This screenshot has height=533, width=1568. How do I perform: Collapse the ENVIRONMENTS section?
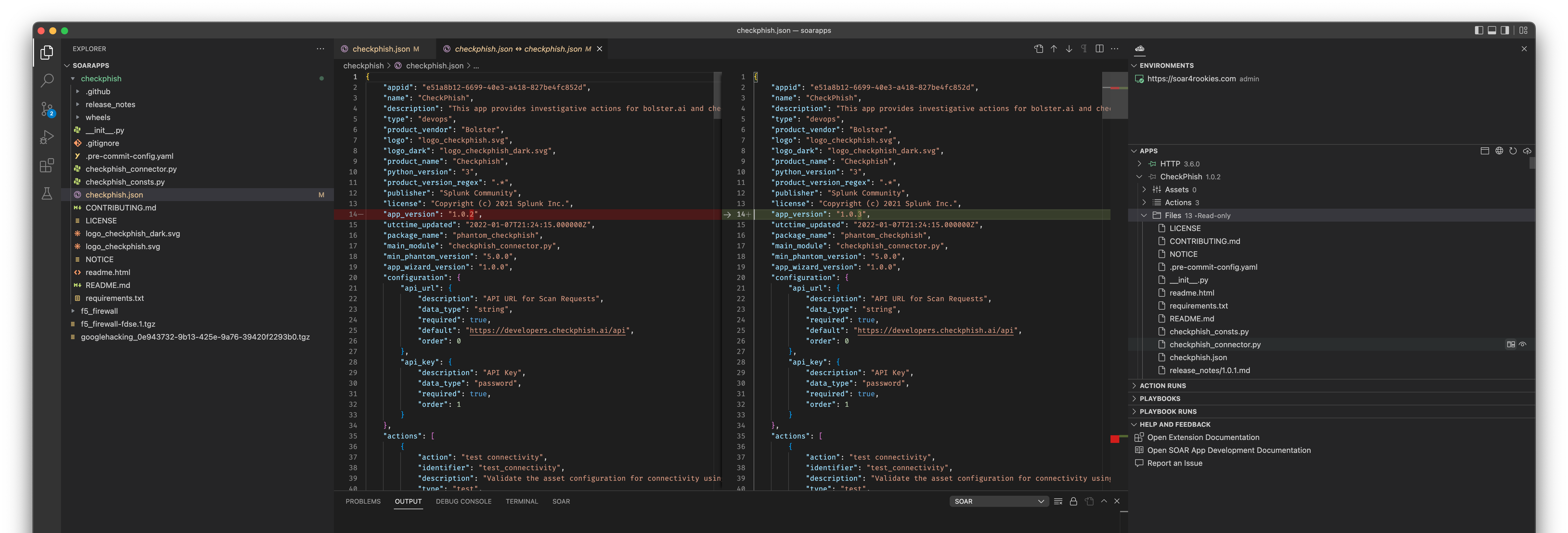pyautogui.click(x=1134, y=65)
